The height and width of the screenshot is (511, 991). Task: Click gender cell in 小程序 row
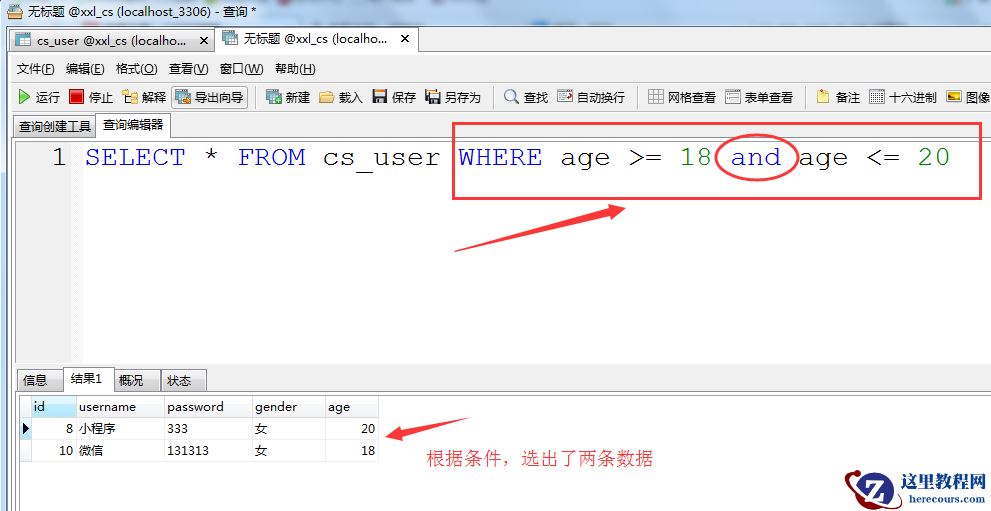288,428
